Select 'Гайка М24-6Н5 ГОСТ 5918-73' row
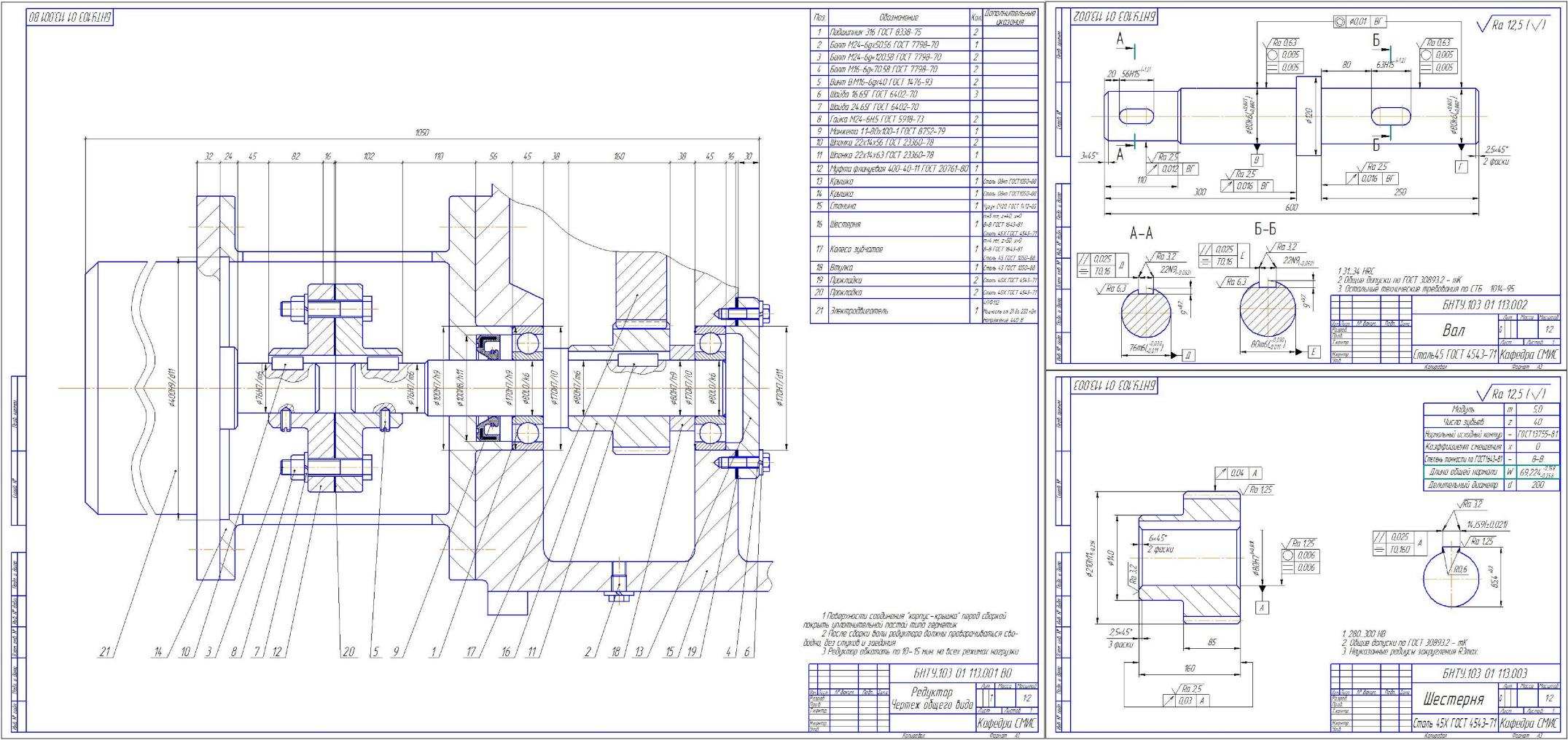The image size is (1568, 740). (x=924, y=119)
